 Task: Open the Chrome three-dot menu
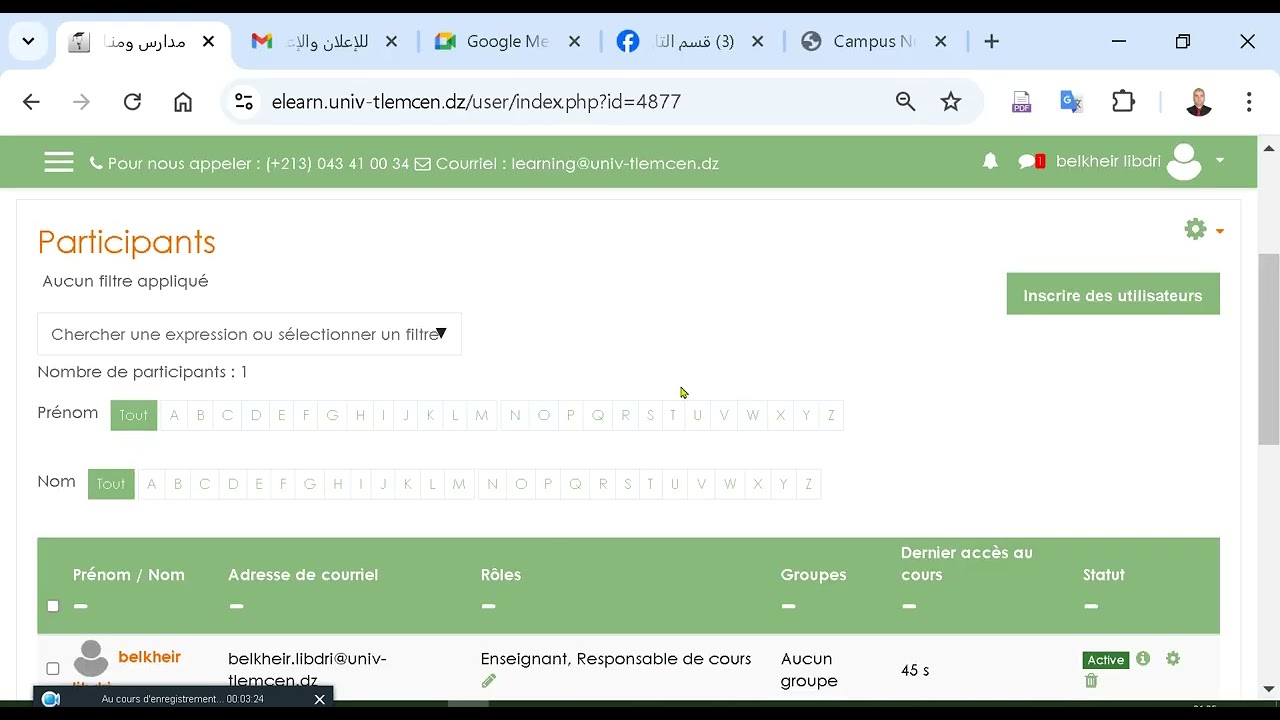click(1249, 101)
